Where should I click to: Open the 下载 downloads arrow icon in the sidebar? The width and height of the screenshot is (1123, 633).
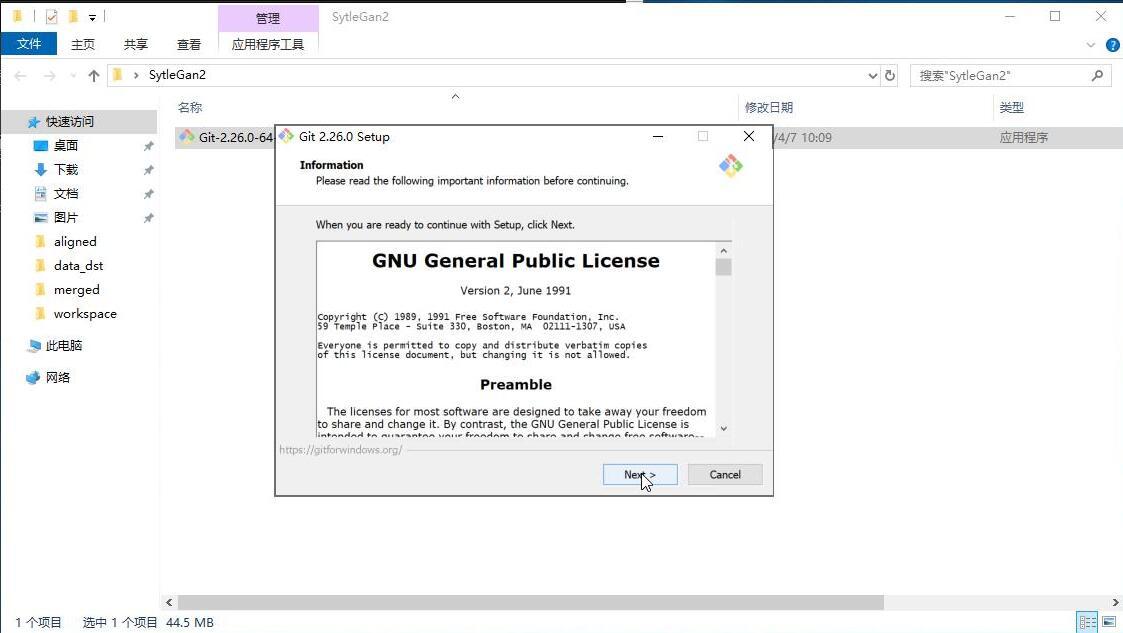pyautogui.click(x=41, y=170)
